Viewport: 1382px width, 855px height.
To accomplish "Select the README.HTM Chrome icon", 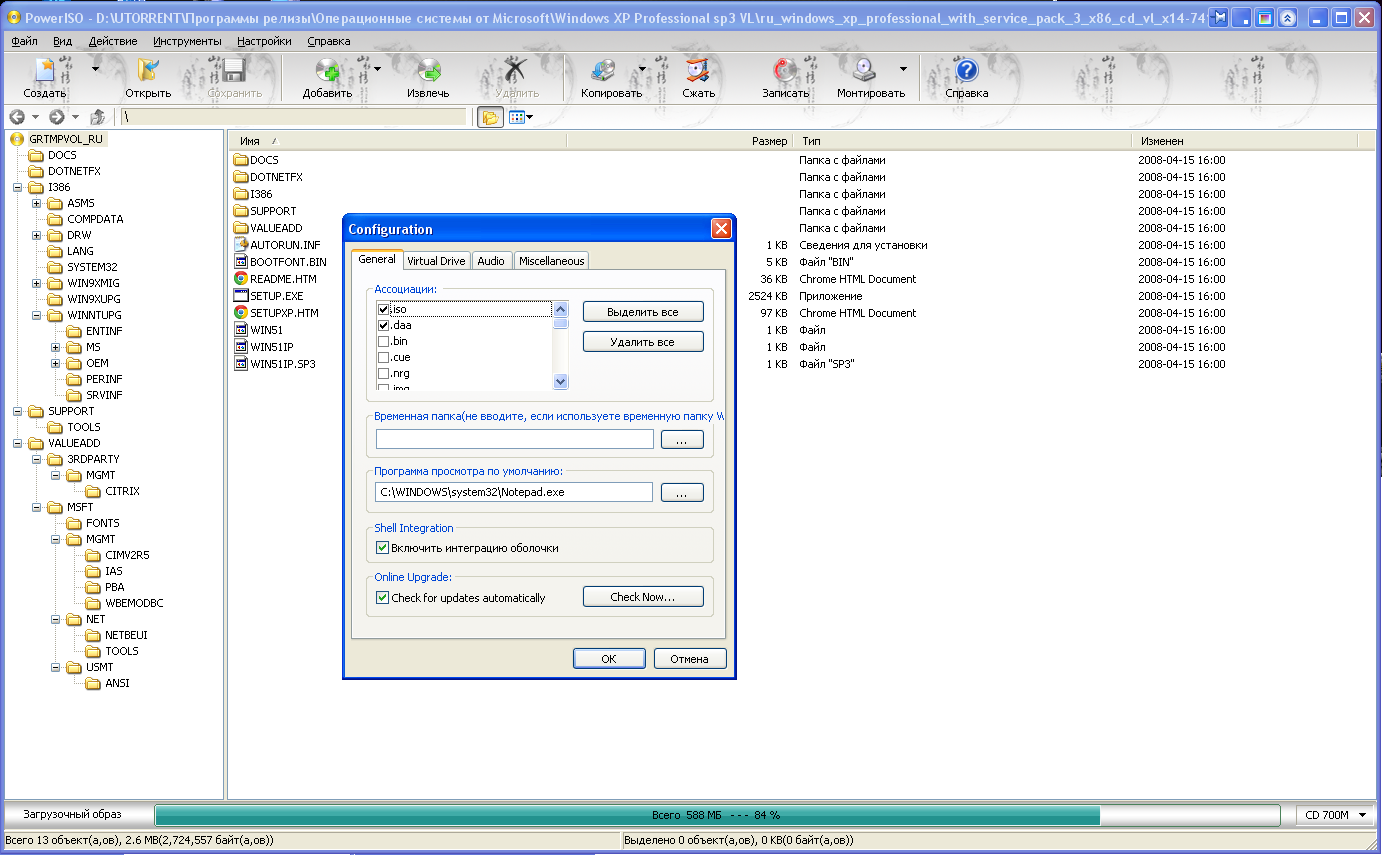I will (x=241, y=279).
